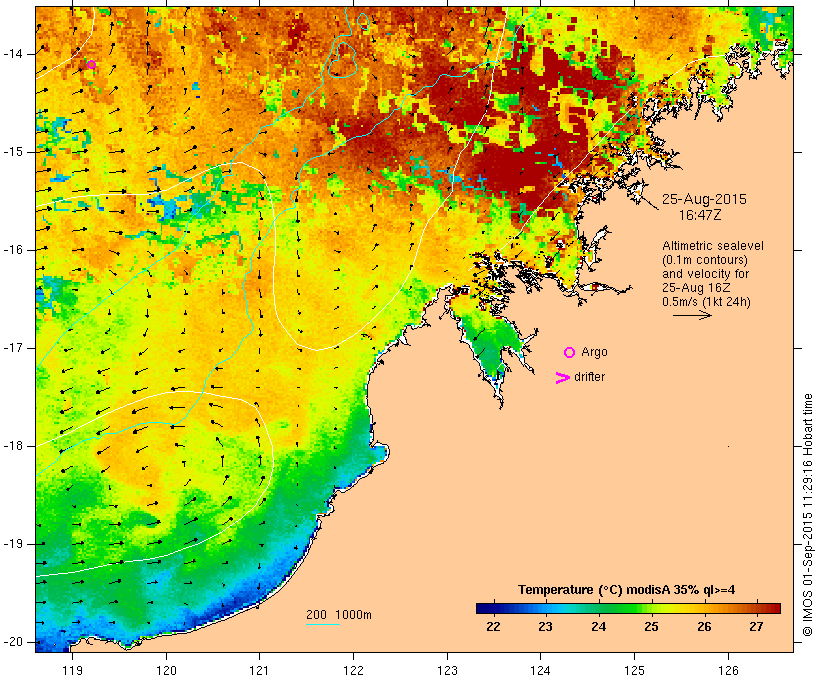This screenshot has height=680, width=820.
Task: Click the longitude axis label 121
Action: click(x=259, y=670)
